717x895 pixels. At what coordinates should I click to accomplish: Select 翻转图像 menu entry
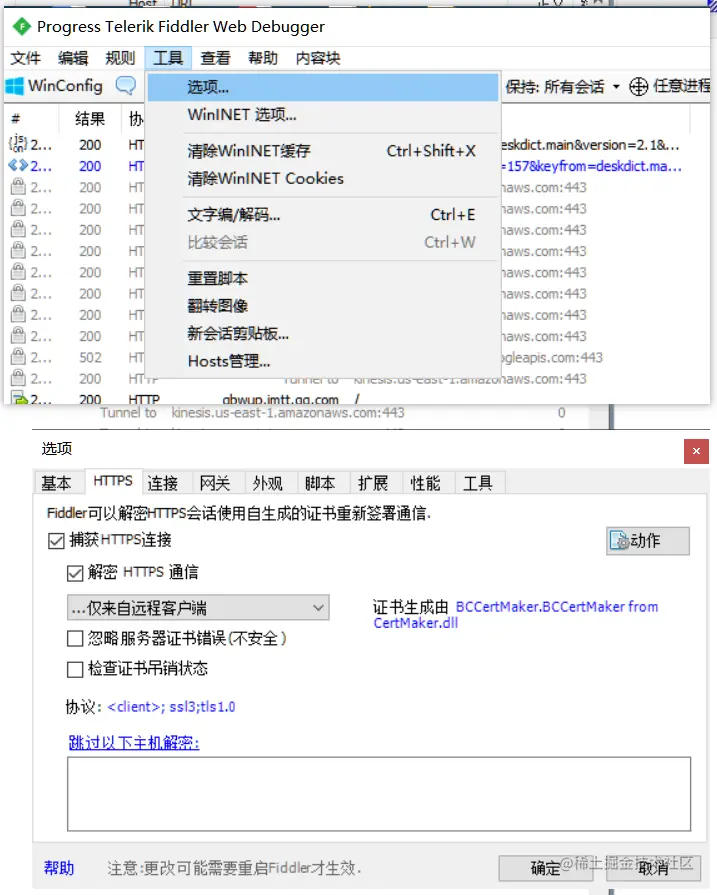[x=323, y=306]
